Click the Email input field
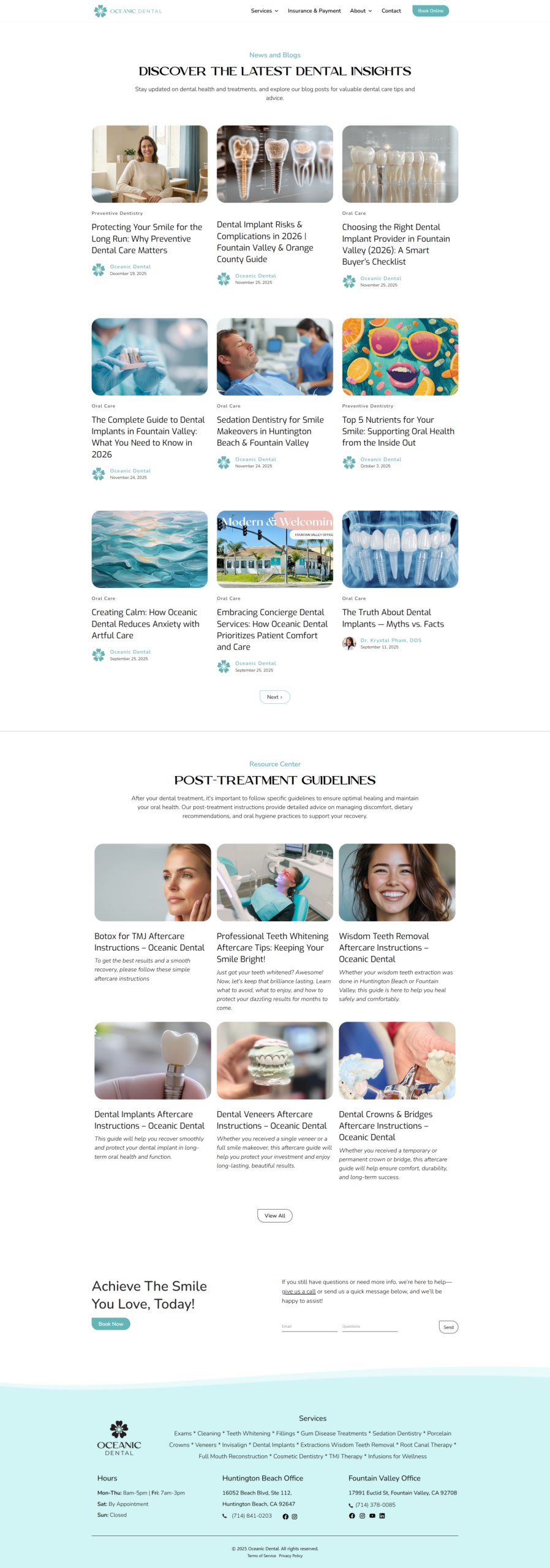 coord(309,1327)
